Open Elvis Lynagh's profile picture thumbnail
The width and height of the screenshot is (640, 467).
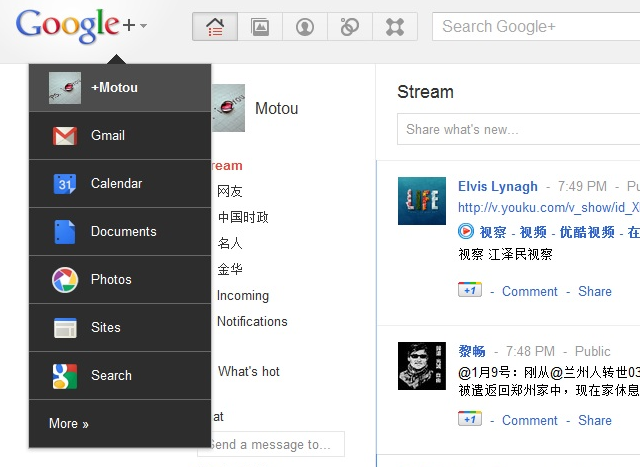(421, 201)
